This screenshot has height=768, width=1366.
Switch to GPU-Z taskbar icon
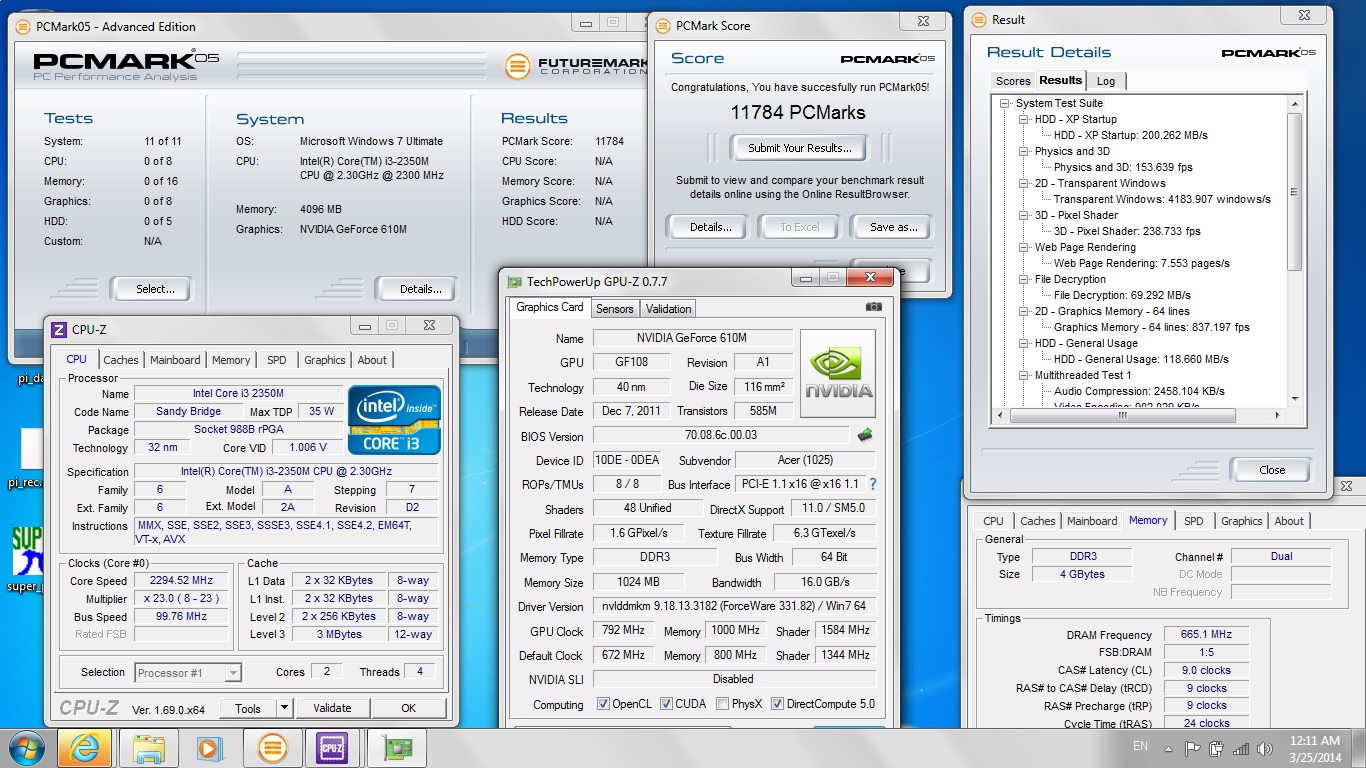[x=395, y=748]
